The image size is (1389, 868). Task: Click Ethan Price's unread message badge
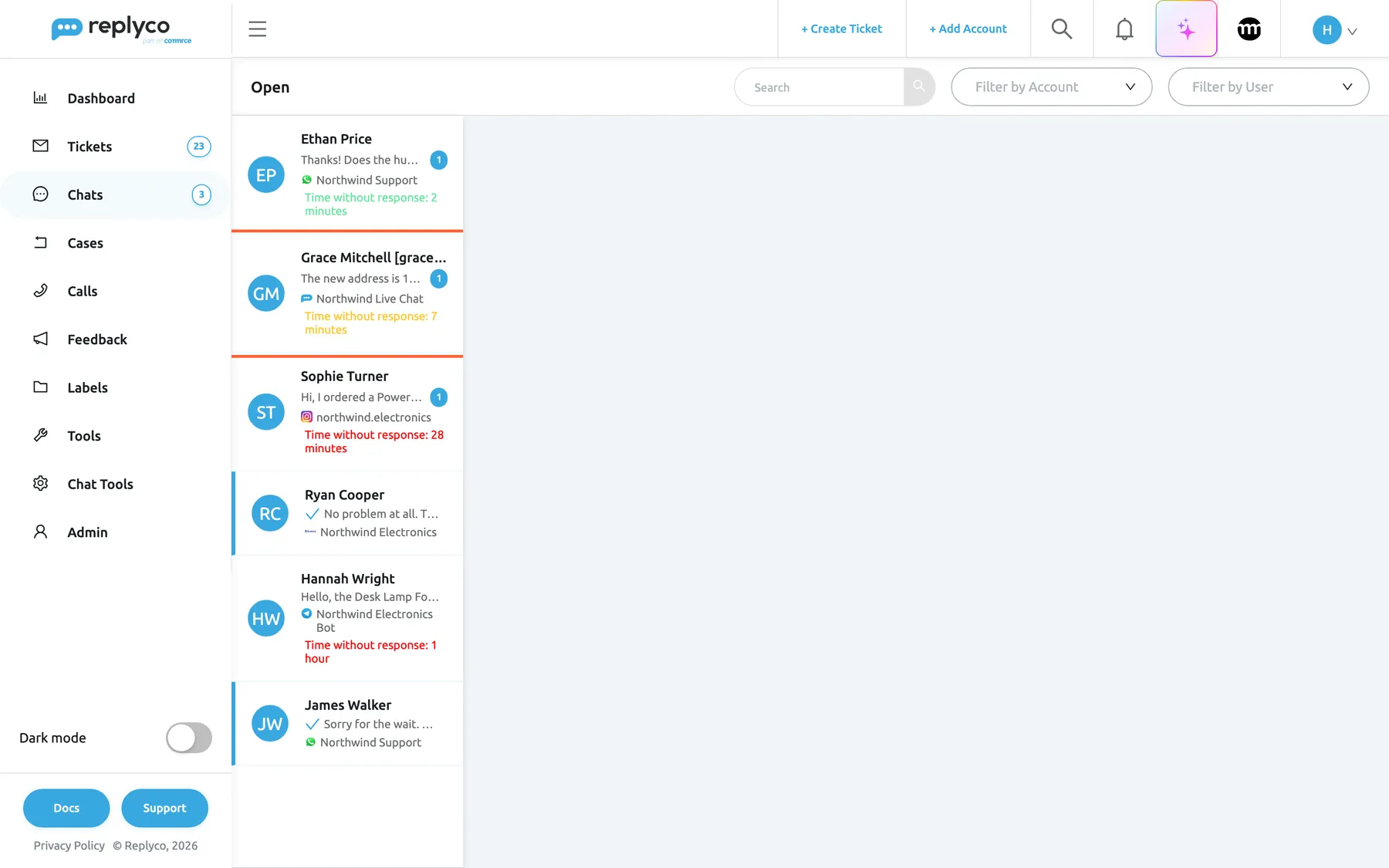(439, 160)
